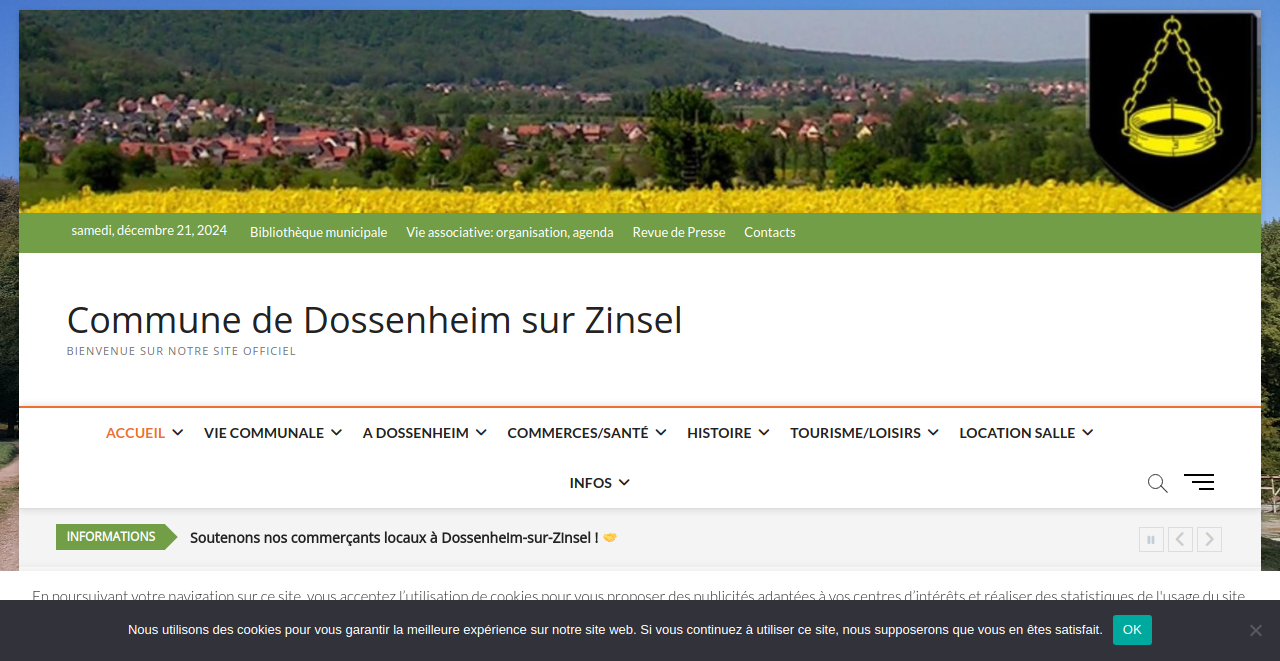Screen dimensions: 1280x661
Task: Open the search magnifier icon
Action: tap(1157, 483)
